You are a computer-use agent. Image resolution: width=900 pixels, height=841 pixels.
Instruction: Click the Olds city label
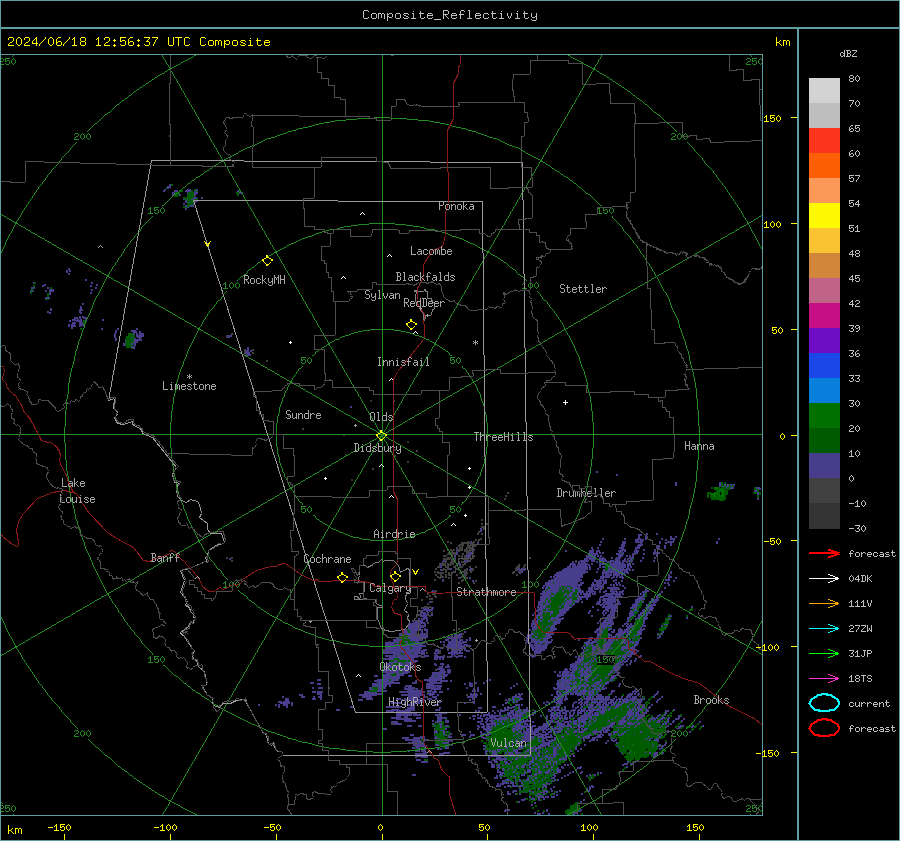point(382,417)
